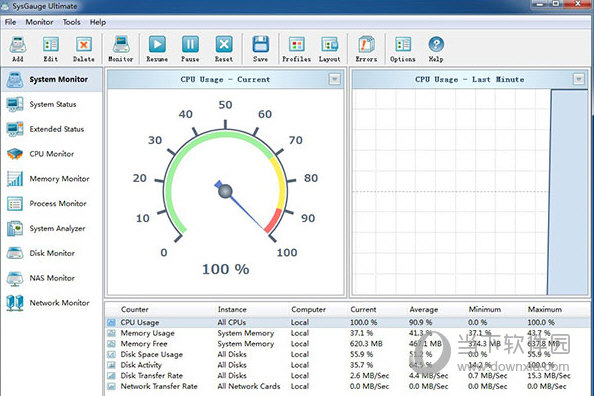This screenshot has width=594, height=396.
Task: Click the 100 % gauge readout
Action: coord(225,269)
